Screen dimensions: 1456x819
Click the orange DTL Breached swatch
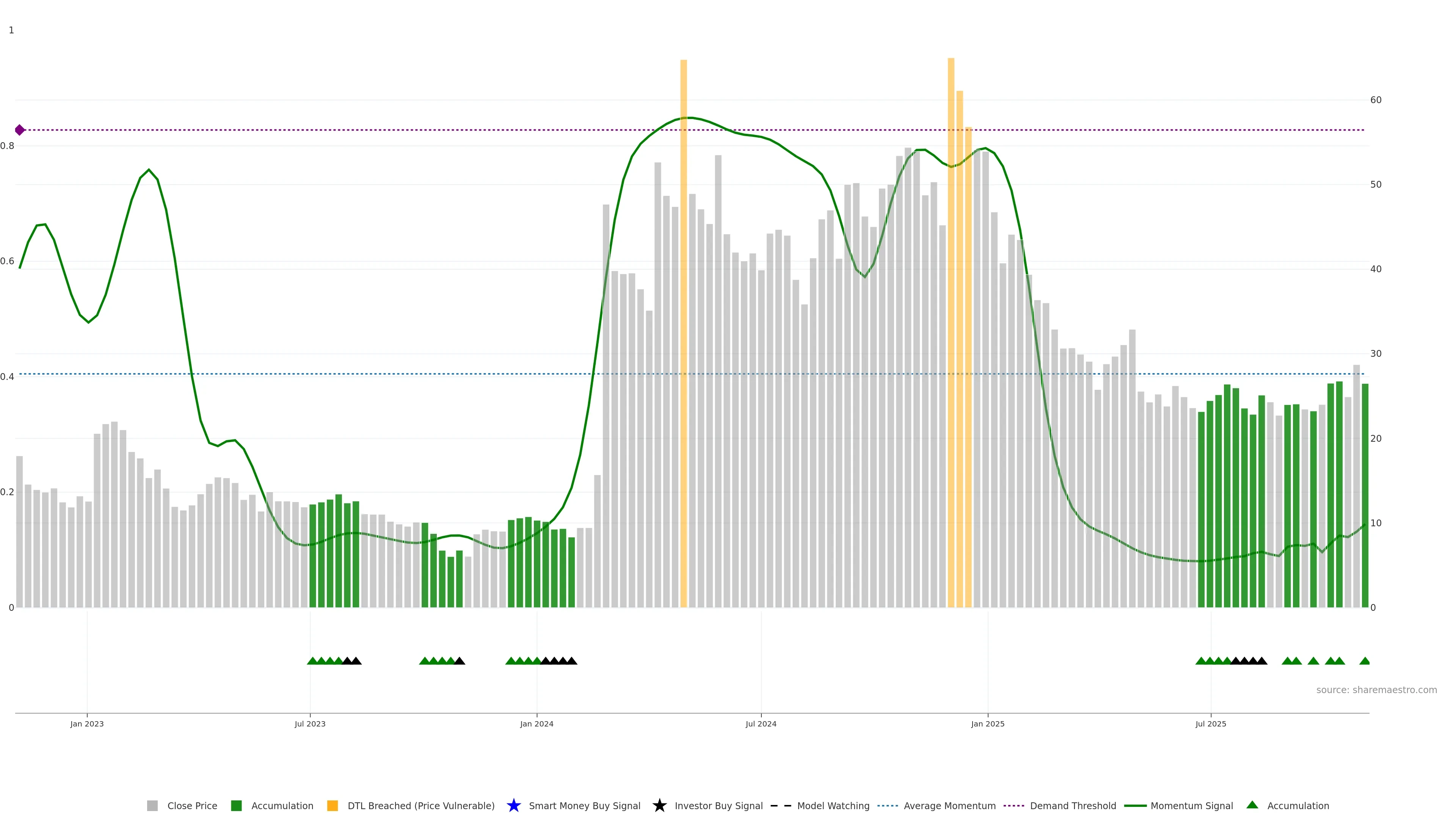tap(333, 805)
